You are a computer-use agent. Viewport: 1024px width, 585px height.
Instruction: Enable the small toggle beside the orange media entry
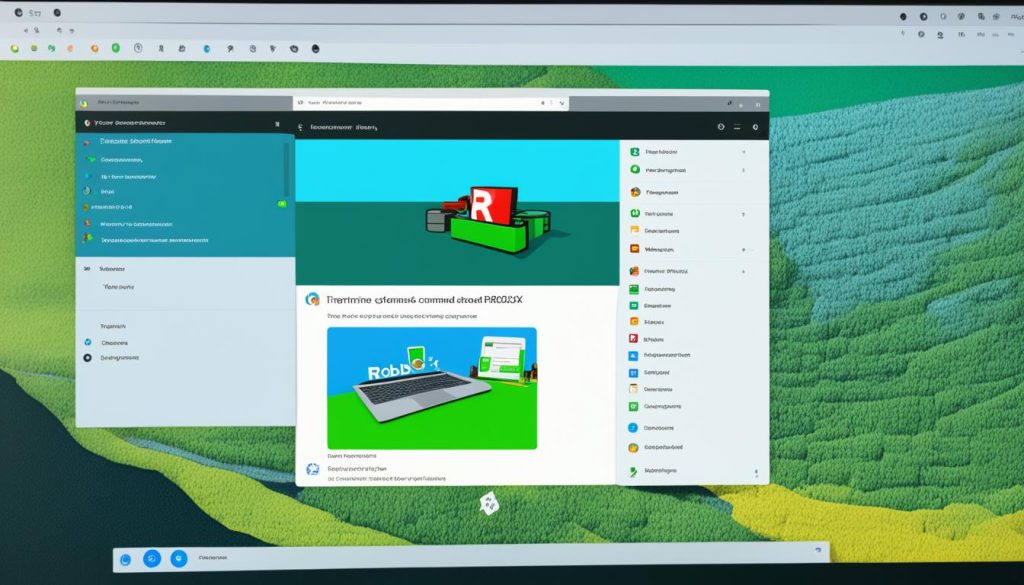coord(747,248)
